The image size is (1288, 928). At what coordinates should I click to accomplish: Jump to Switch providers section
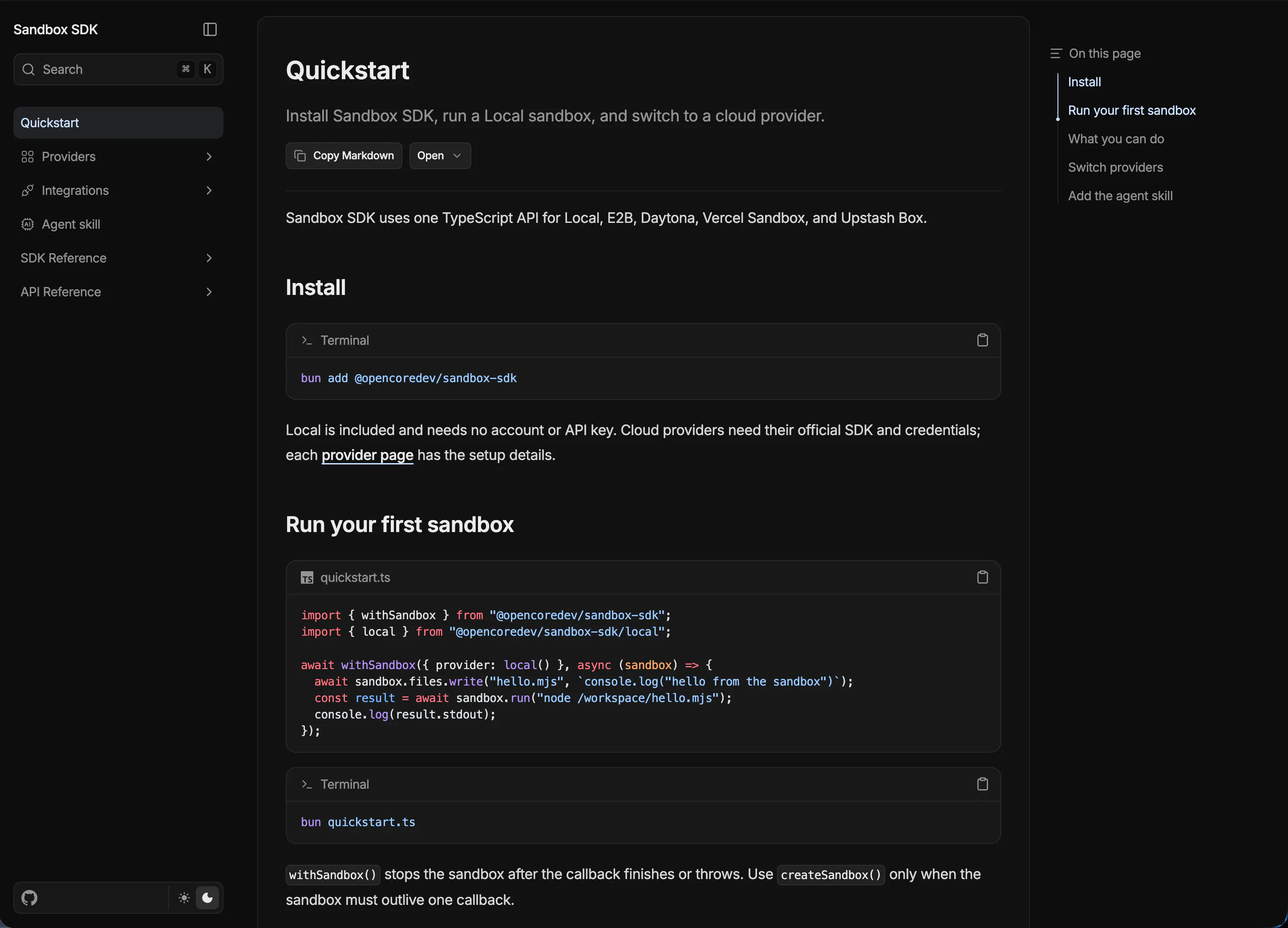pyautogui.click(x=1115, y=167)
